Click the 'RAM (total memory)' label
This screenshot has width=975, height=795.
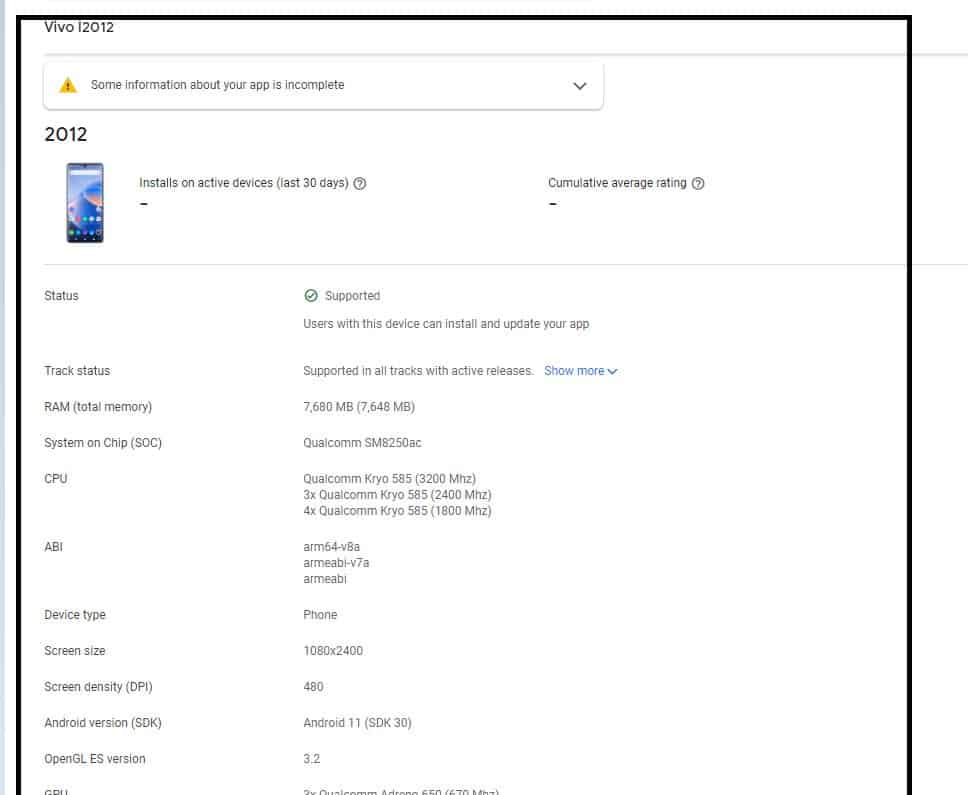(99, 409)
